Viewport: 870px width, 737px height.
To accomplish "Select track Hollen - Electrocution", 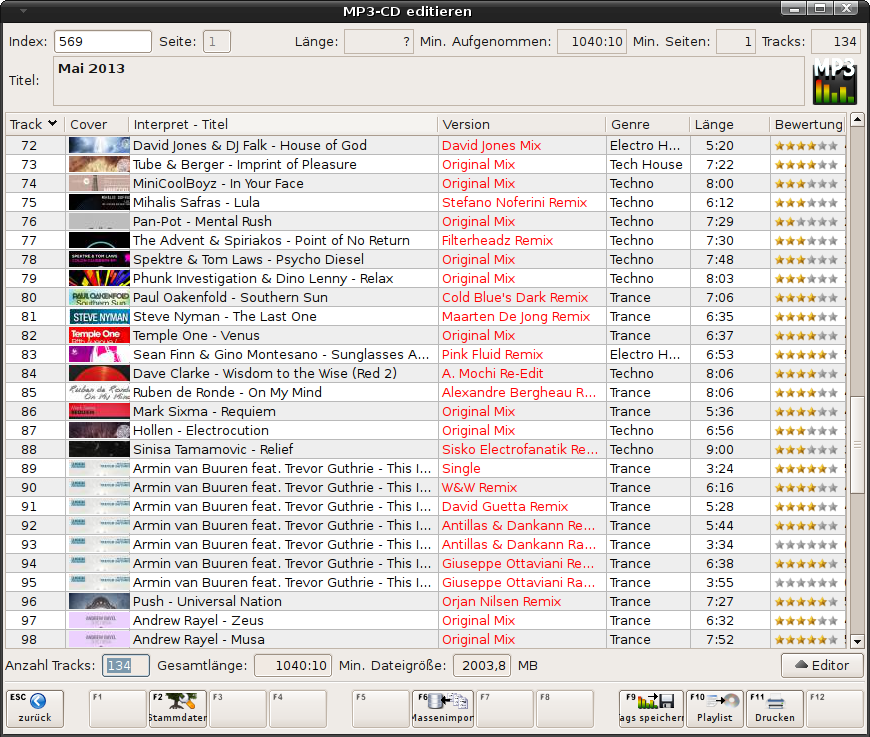I will click(x=201, y=431).
